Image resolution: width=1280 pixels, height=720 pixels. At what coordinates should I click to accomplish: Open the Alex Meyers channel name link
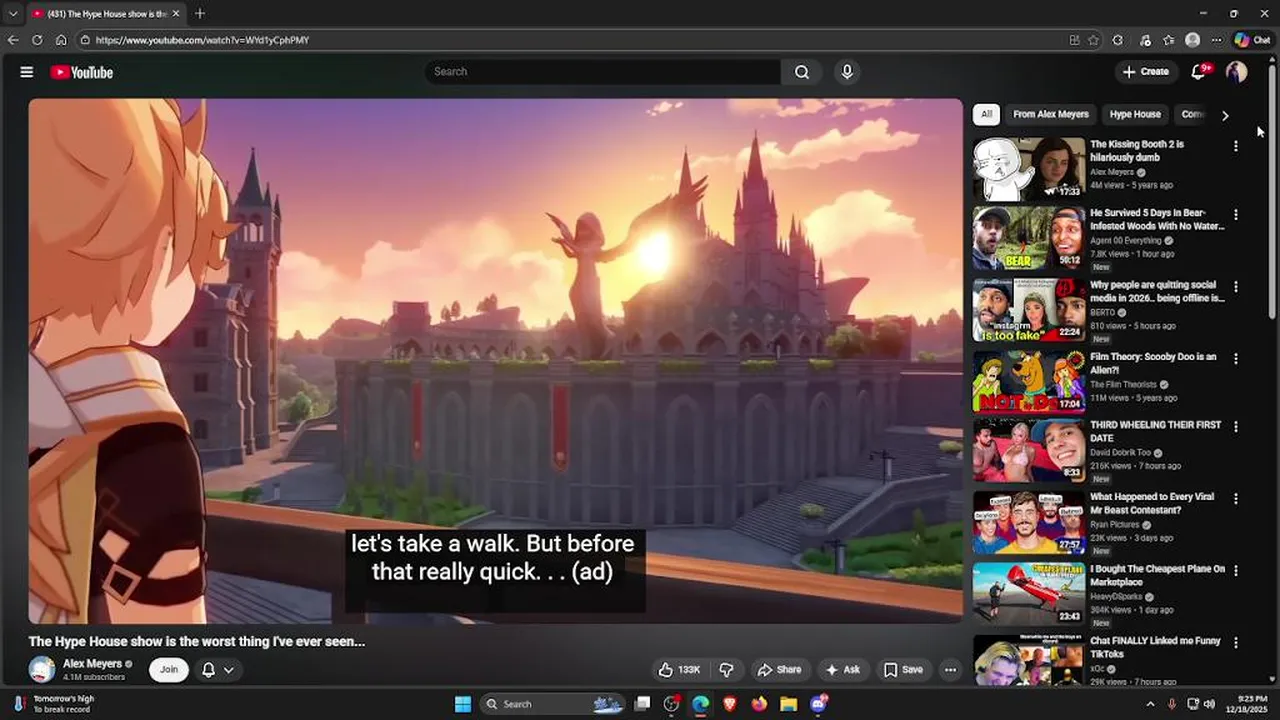click(x=92, y=664)
